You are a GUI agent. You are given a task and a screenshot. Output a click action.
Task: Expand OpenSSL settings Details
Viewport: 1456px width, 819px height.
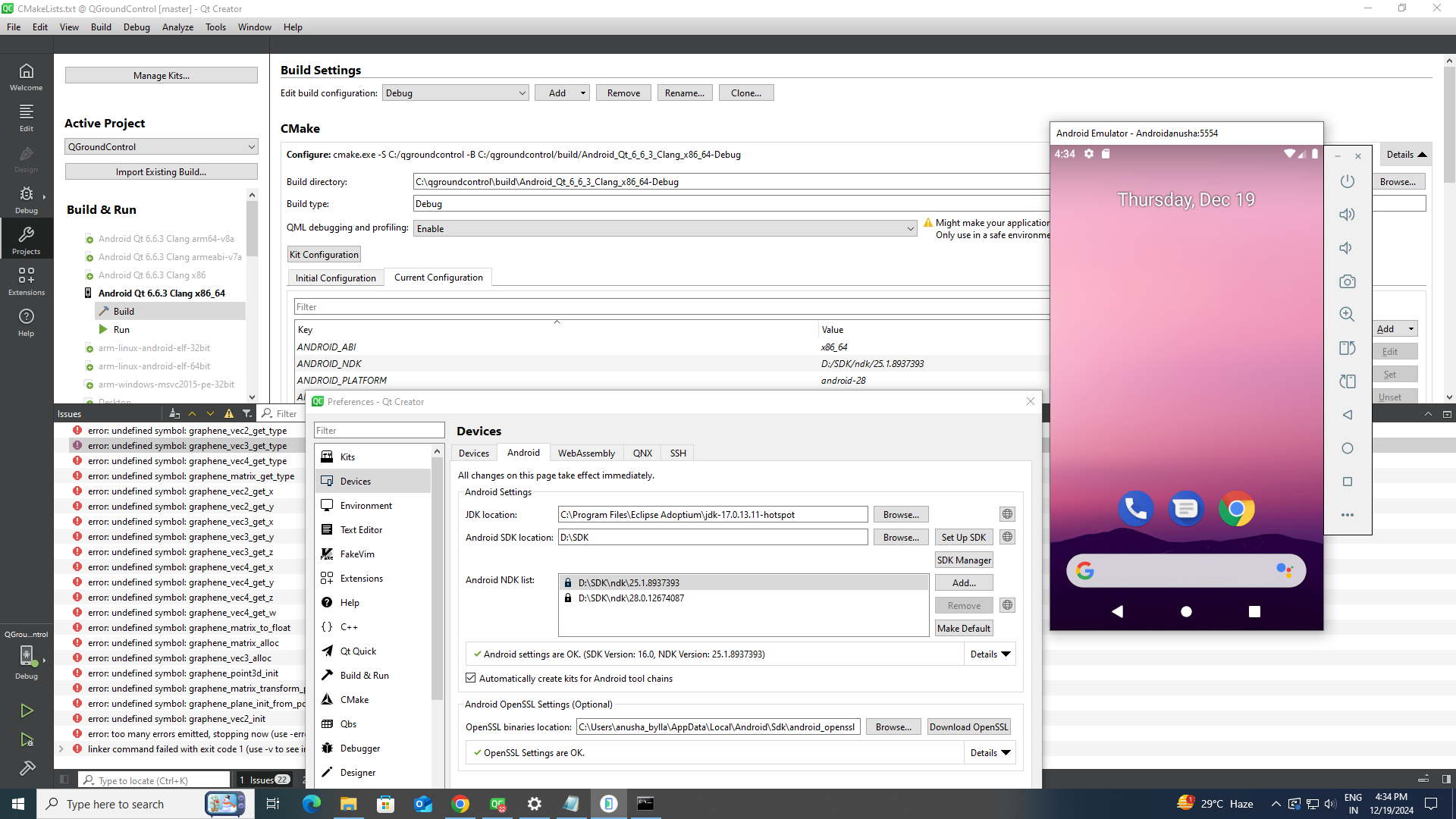[x=990, y=753]
